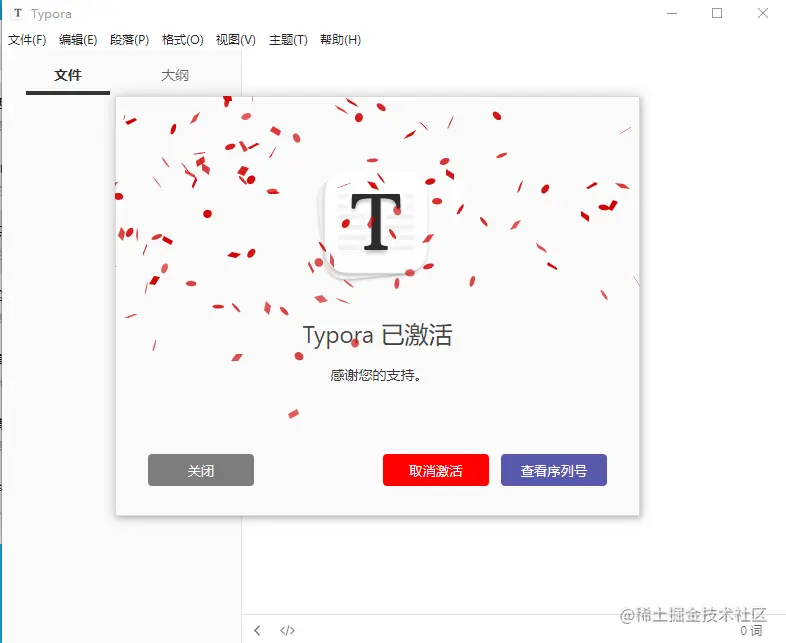Collapse sidebar with the left chevron icon

click(257, 630)
